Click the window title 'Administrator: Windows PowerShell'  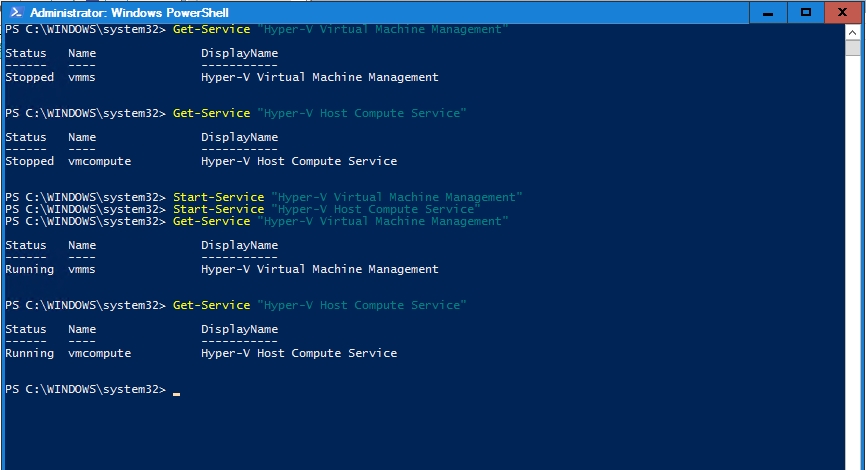(129, 12)
